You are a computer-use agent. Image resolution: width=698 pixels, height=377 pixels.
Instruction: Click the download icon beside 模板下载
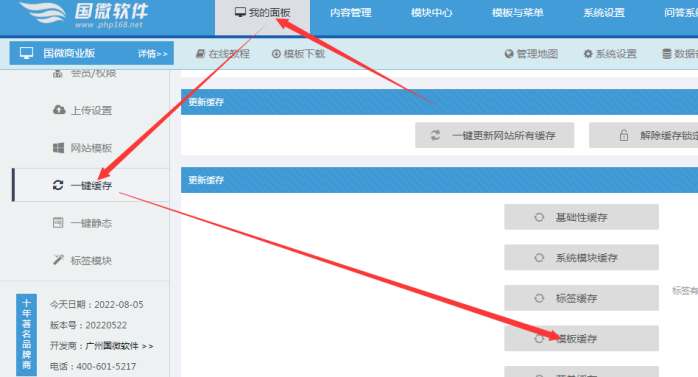[x=276, y=54]
